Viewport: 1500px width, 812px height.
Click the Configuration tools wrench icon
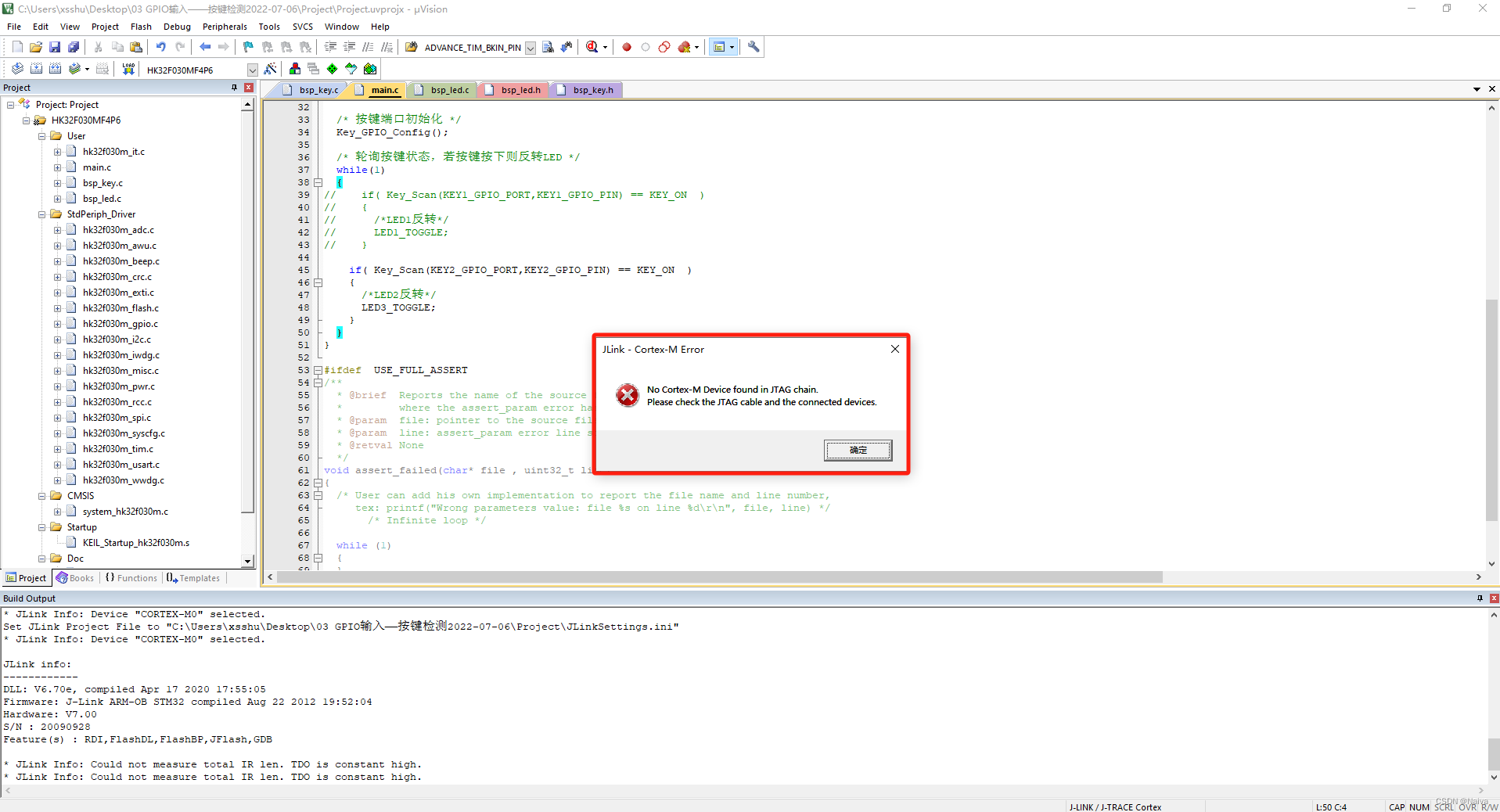coord(753,47)
